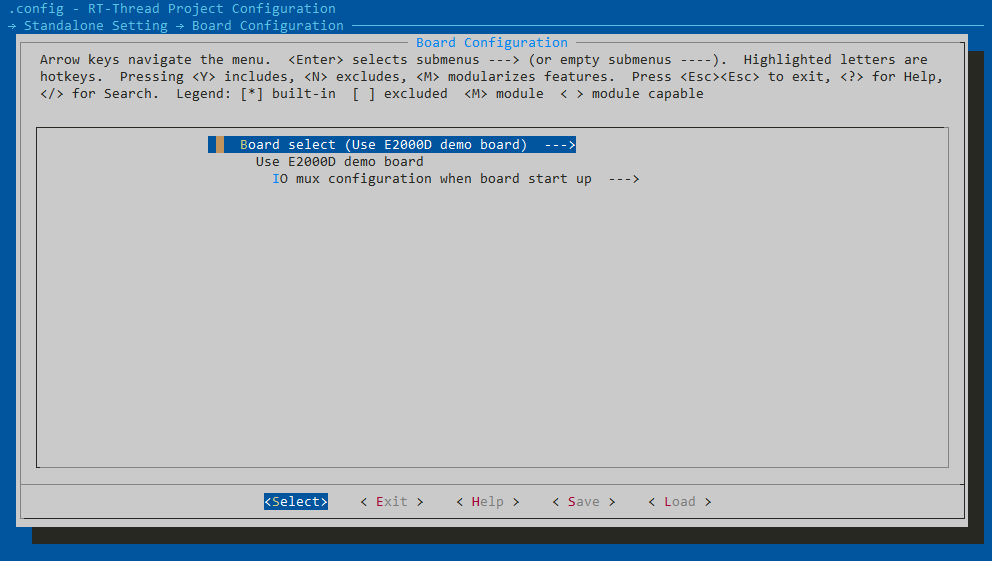Click the Use E2000D demo board line
This screenshot has width=992, height=561.
(339, 162)
